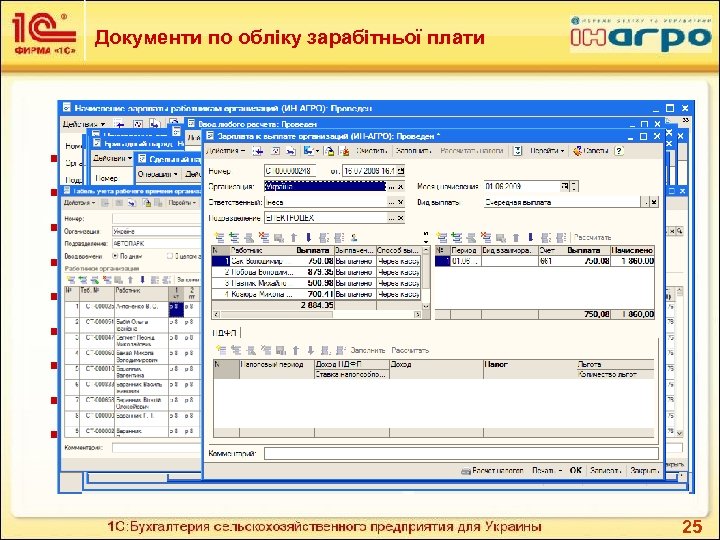
Task: Click the worker selection icon after sort icons
Action: [354, 237]
